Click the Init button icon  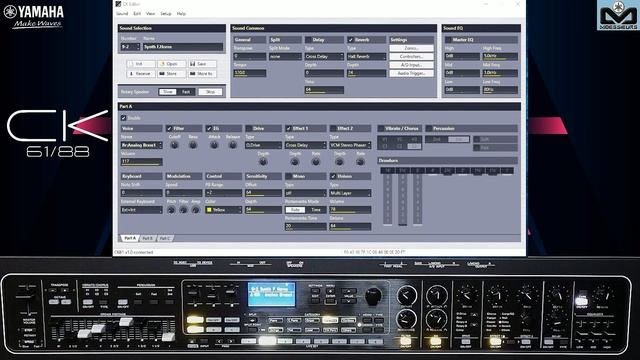pos(131,64)
